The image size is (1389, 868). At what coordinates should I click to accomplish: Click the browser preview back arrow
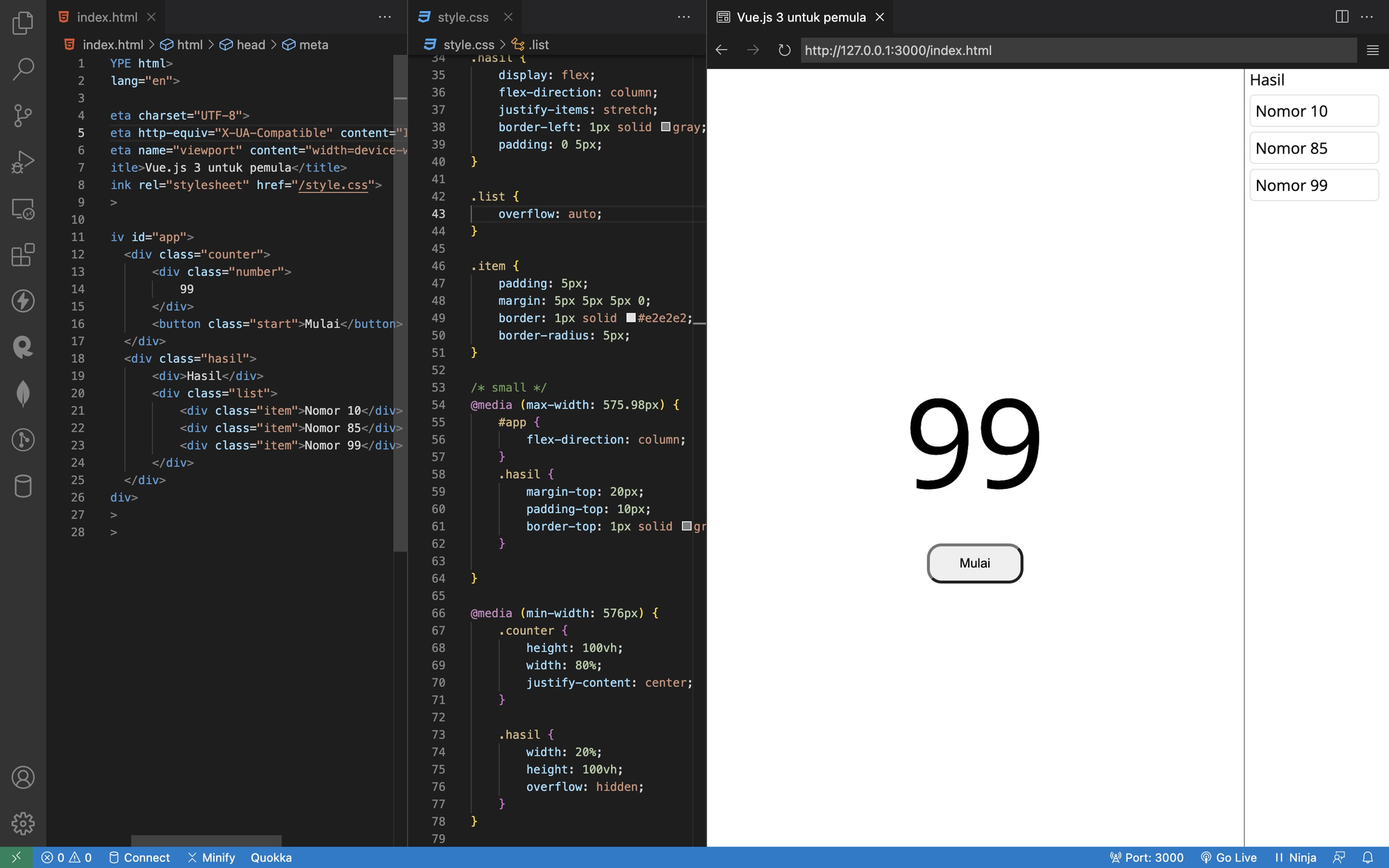tap(722, 50)
